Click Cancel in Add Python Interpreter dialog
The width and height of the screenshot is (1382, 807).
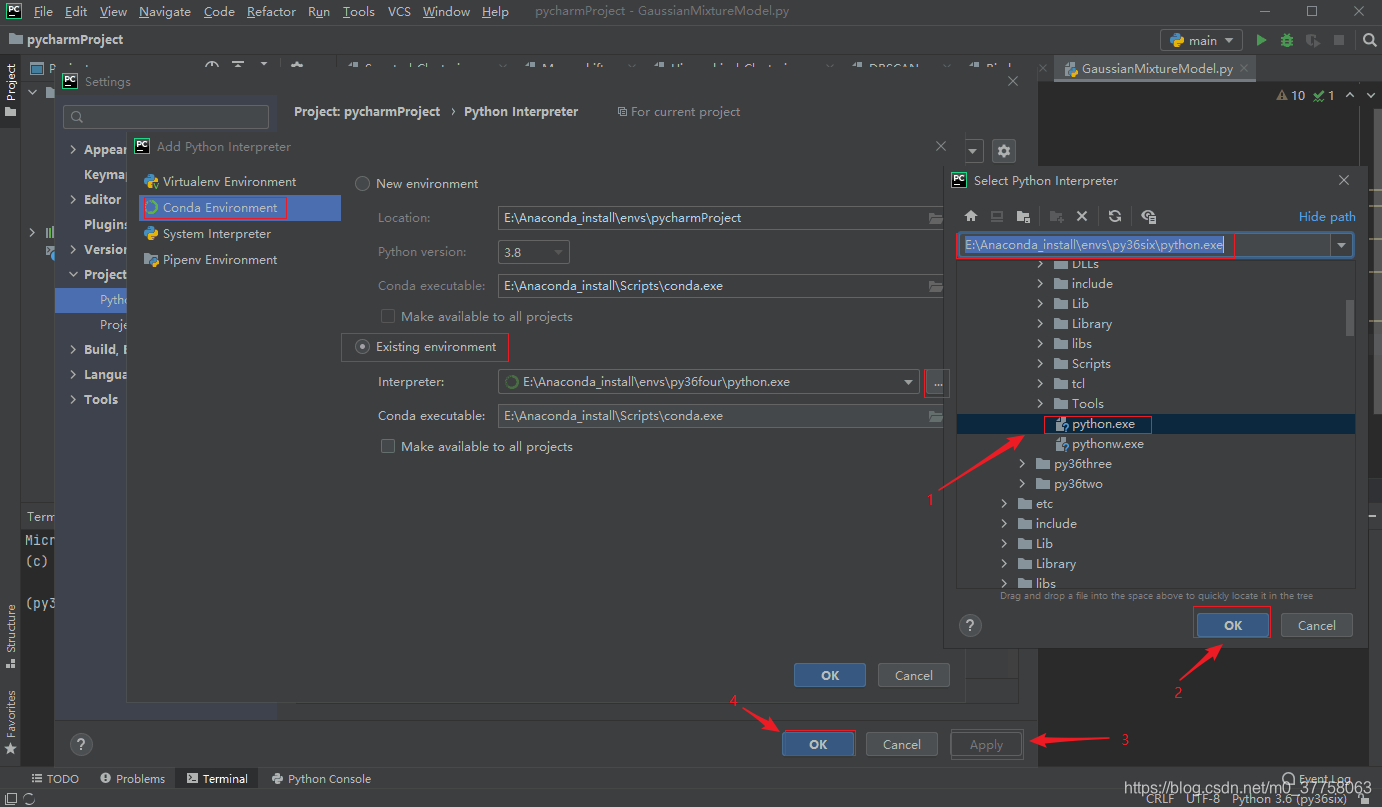[x=914, y=676]
